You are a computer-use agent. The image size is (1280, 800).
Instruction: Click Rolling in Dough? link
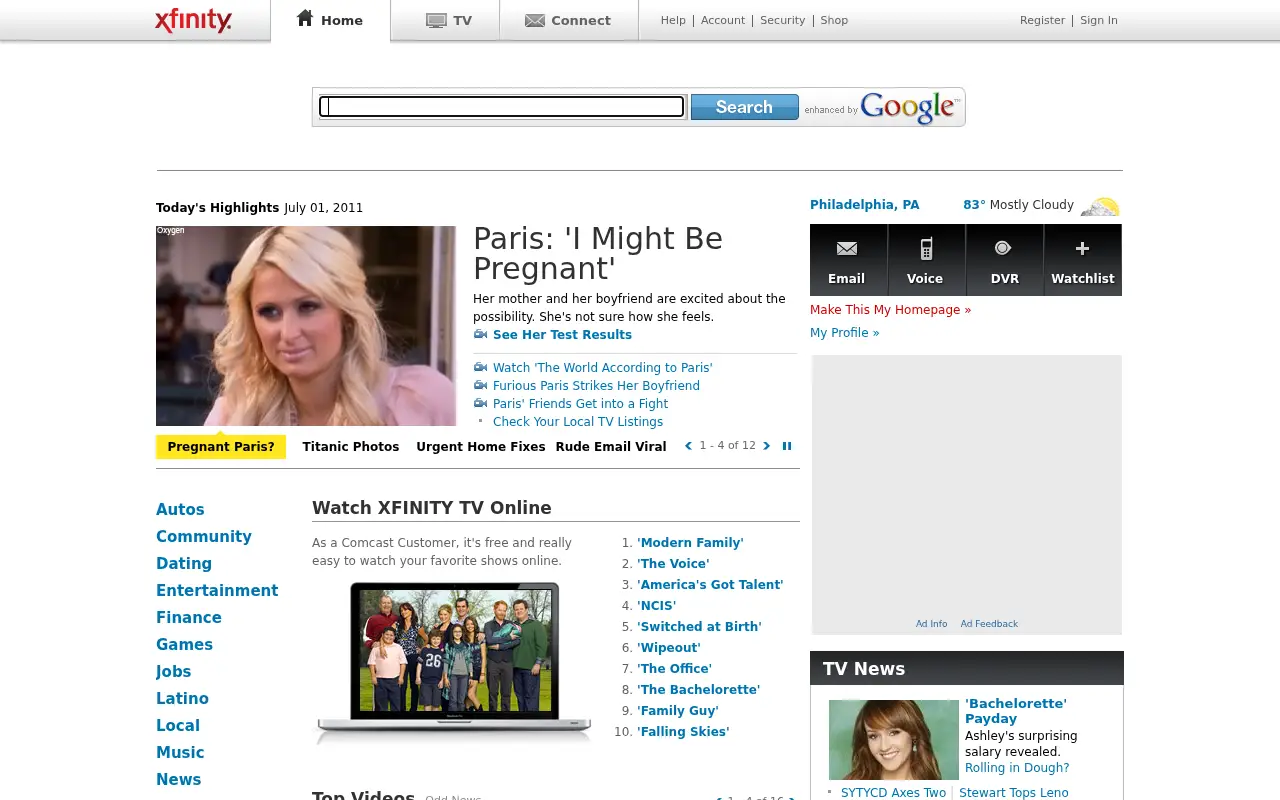[1017, 768]
